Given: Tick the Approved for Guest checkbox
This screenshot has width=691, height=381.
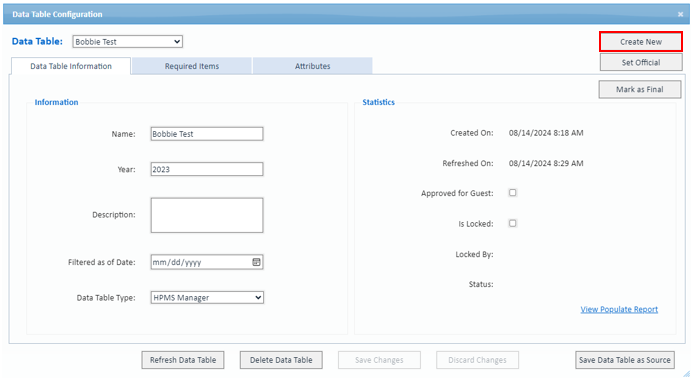Looking at the screenshot, I should pyautogui.click(x=513, y=193).
